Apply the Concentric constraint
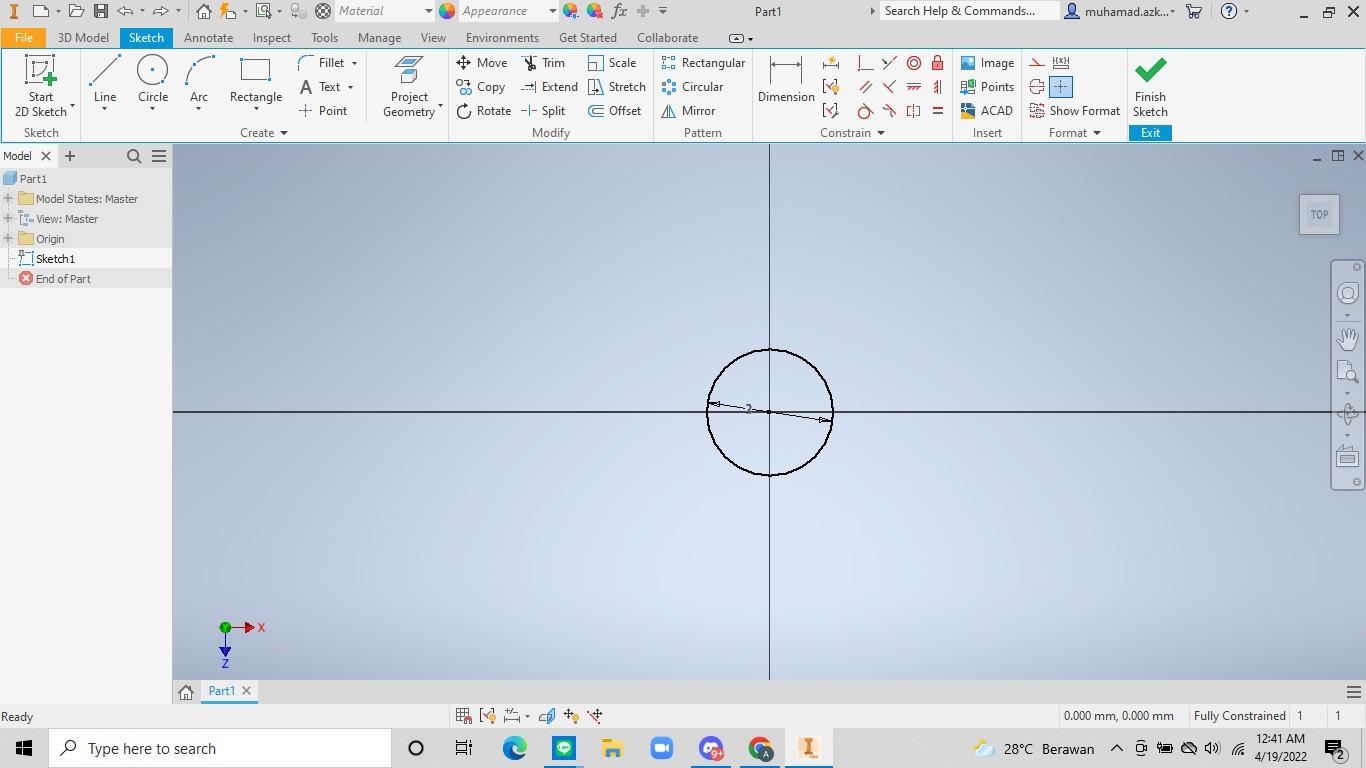1366x768 pixels. 913,63
